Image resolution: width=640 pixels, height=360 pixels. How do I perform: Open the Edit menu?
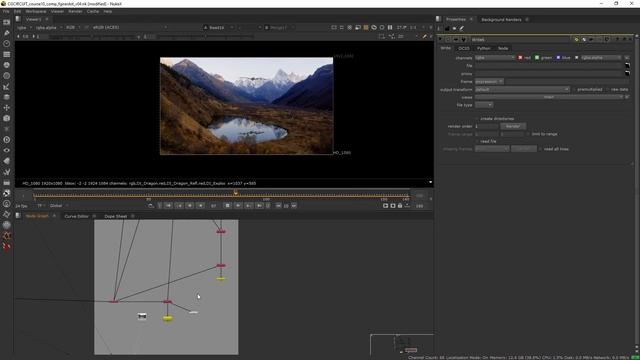pyautogui.click(x=17, y=11)
